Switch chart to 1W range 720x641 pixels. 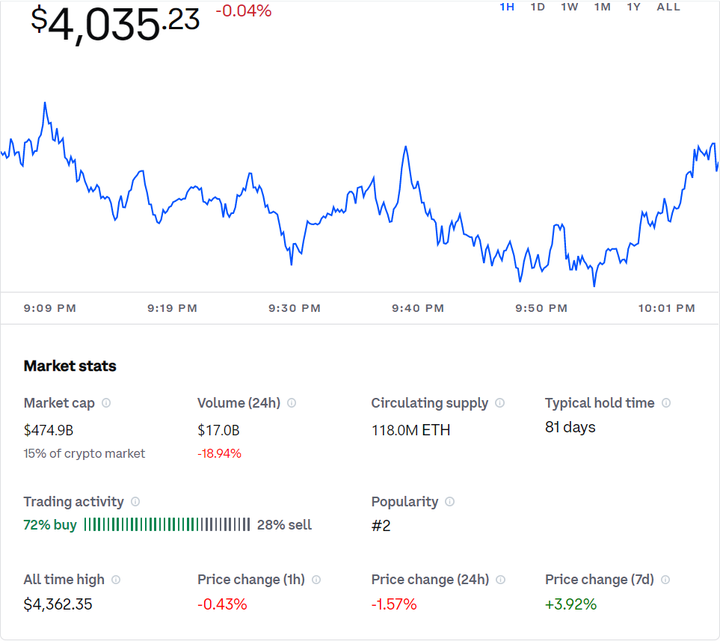coord(569,7)
